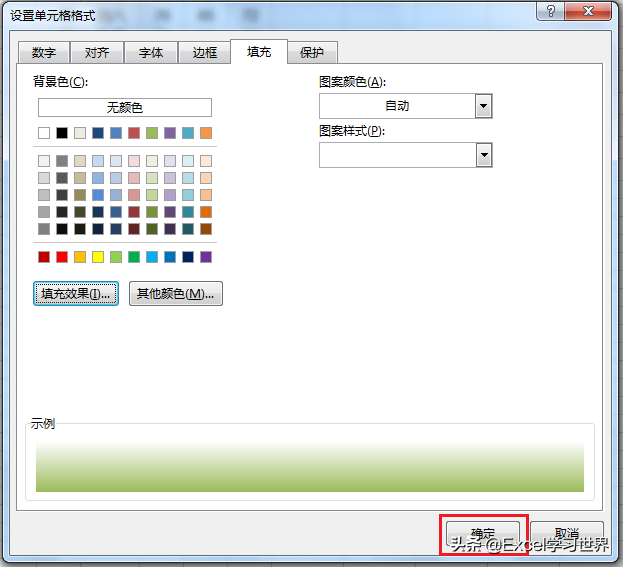The image size is (623, 567).
Task: Pick the aqua swatch in theme row
Action: click(188, 133)
